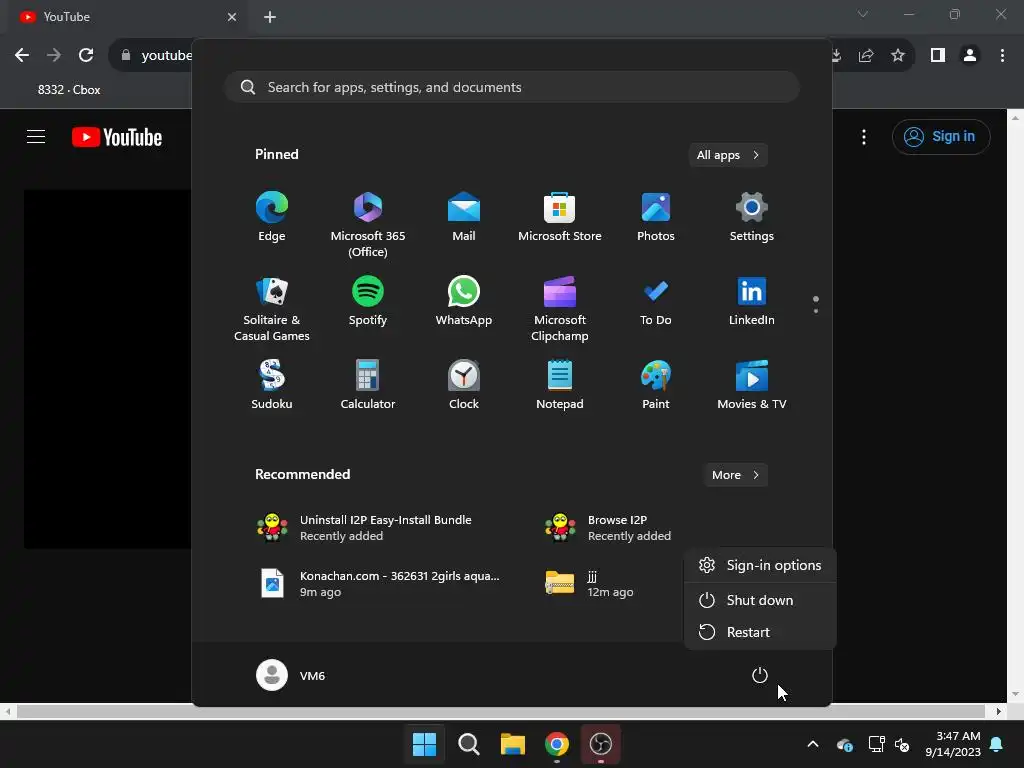
Task: Open Chrome side panel
Action: click(x=938, y=56)
